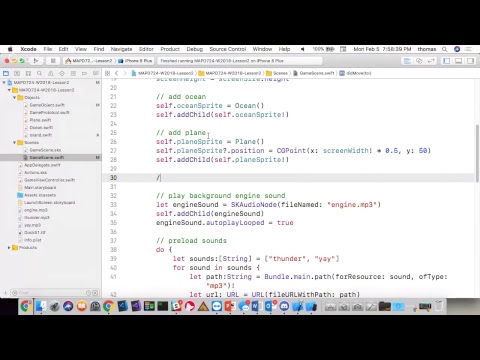The height and width of the screenshot is (360, 480).
Task: Expand the Products folder disclosure triangle
Action: [9, 247]
